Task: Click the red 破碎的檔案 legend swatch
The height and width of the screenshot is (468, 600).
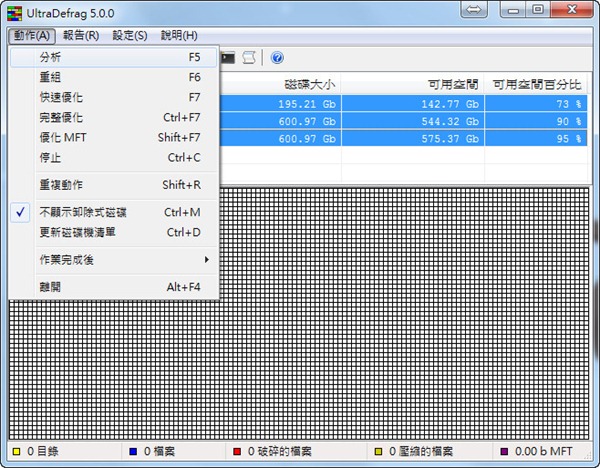Action: tap(237, 452)
